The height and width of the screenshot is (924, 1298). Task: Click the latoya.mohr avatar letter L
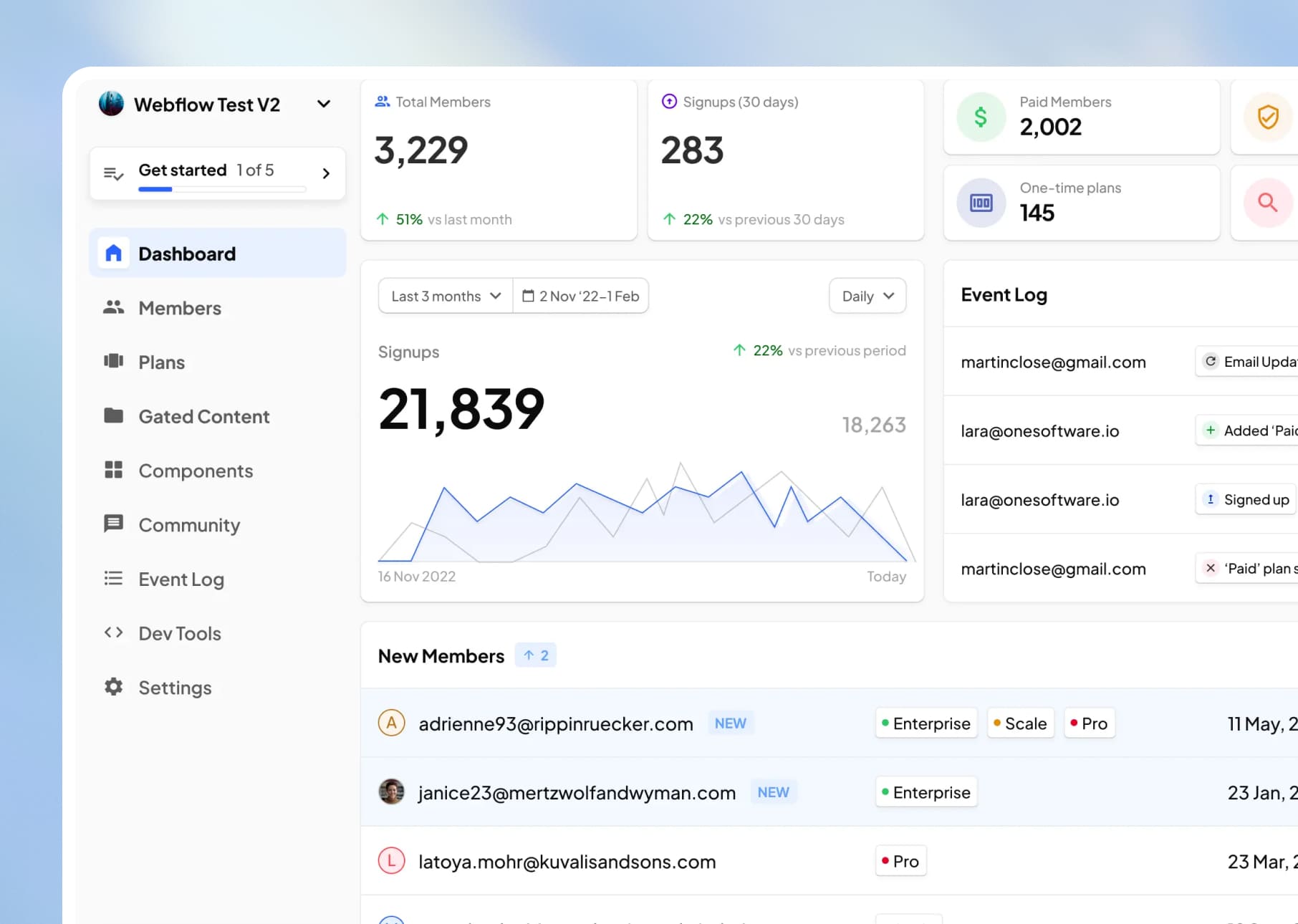(392, 861)
